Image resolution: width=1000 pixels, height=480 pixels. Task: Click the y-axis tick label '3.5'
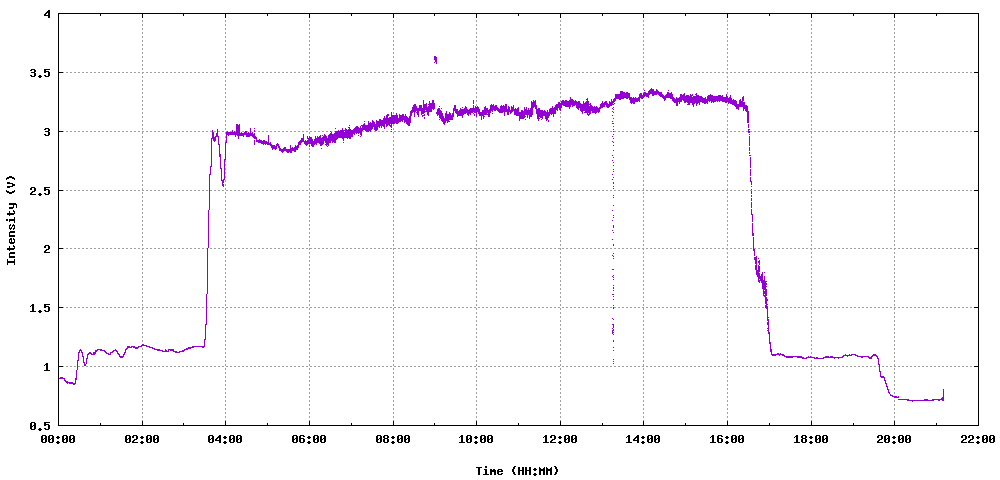(x=40, y=73)
